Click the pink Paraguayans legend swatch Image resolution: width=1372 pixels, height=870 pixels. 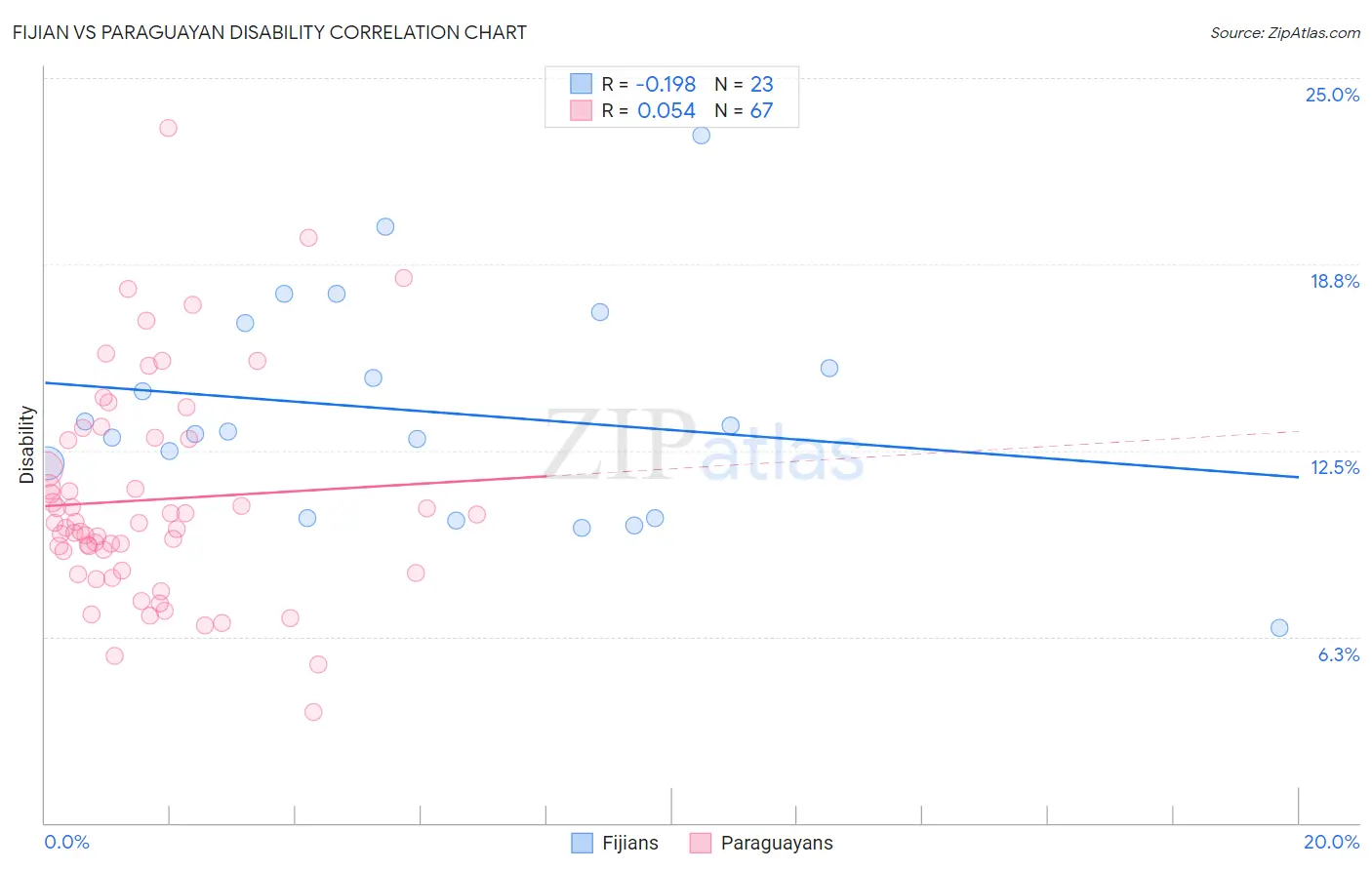coord(700,843)
